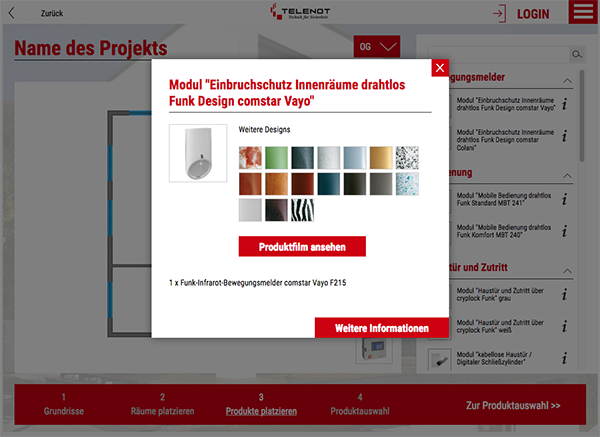This screenshot has height=437, width=600.
Task: Open info for Haustür cryplock Funk grau
Action: 564,294
